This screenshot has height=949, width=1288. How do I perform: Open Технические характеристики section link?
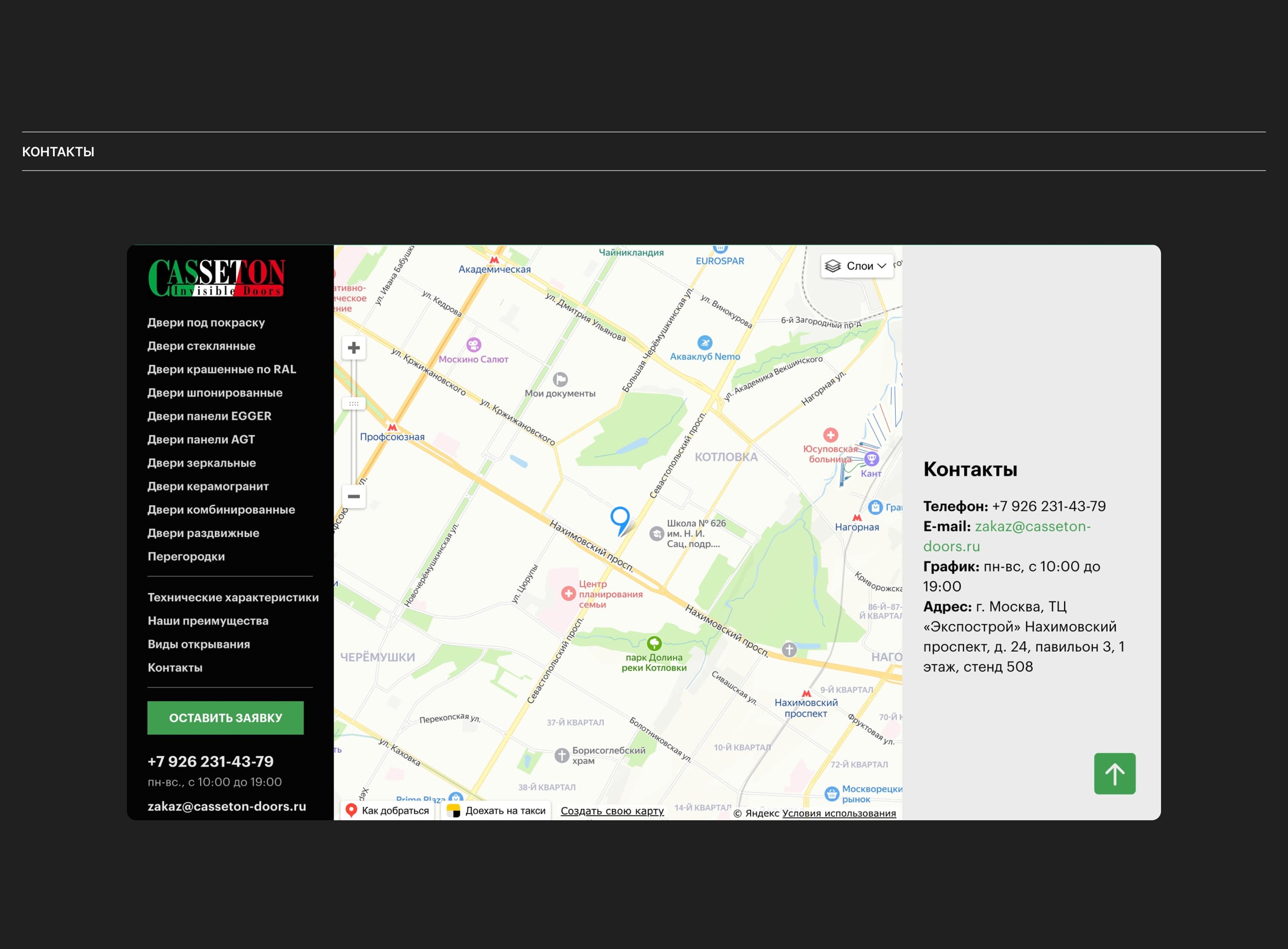point(233,598)
